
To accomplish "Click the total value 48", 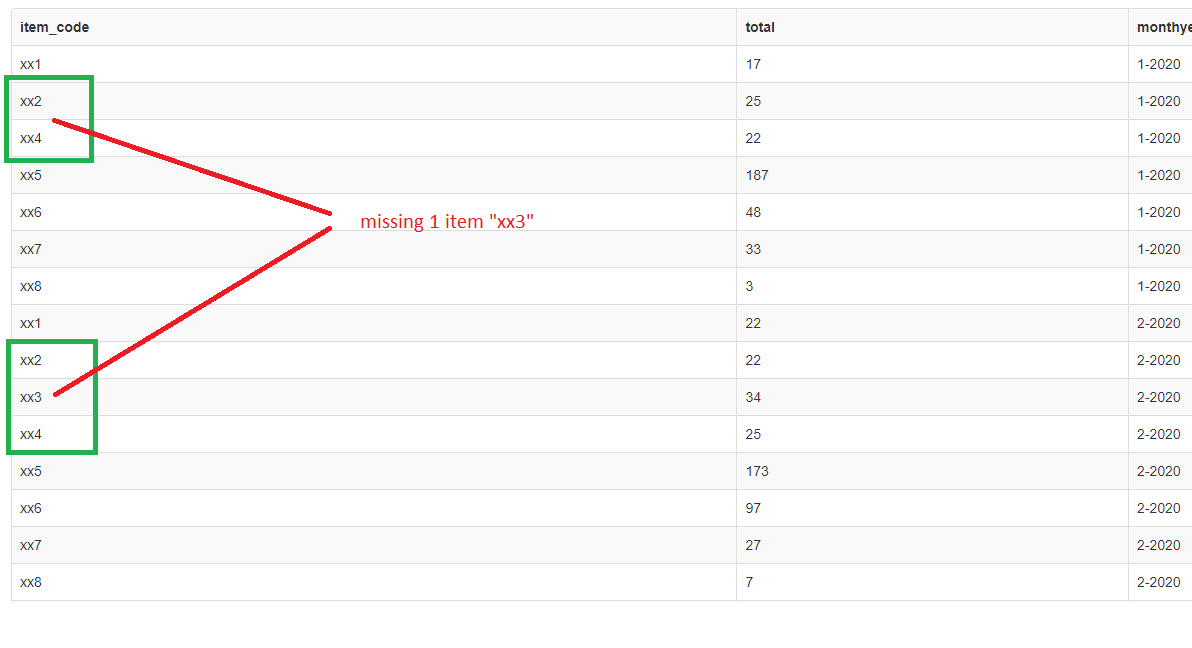I will (753, 212).
